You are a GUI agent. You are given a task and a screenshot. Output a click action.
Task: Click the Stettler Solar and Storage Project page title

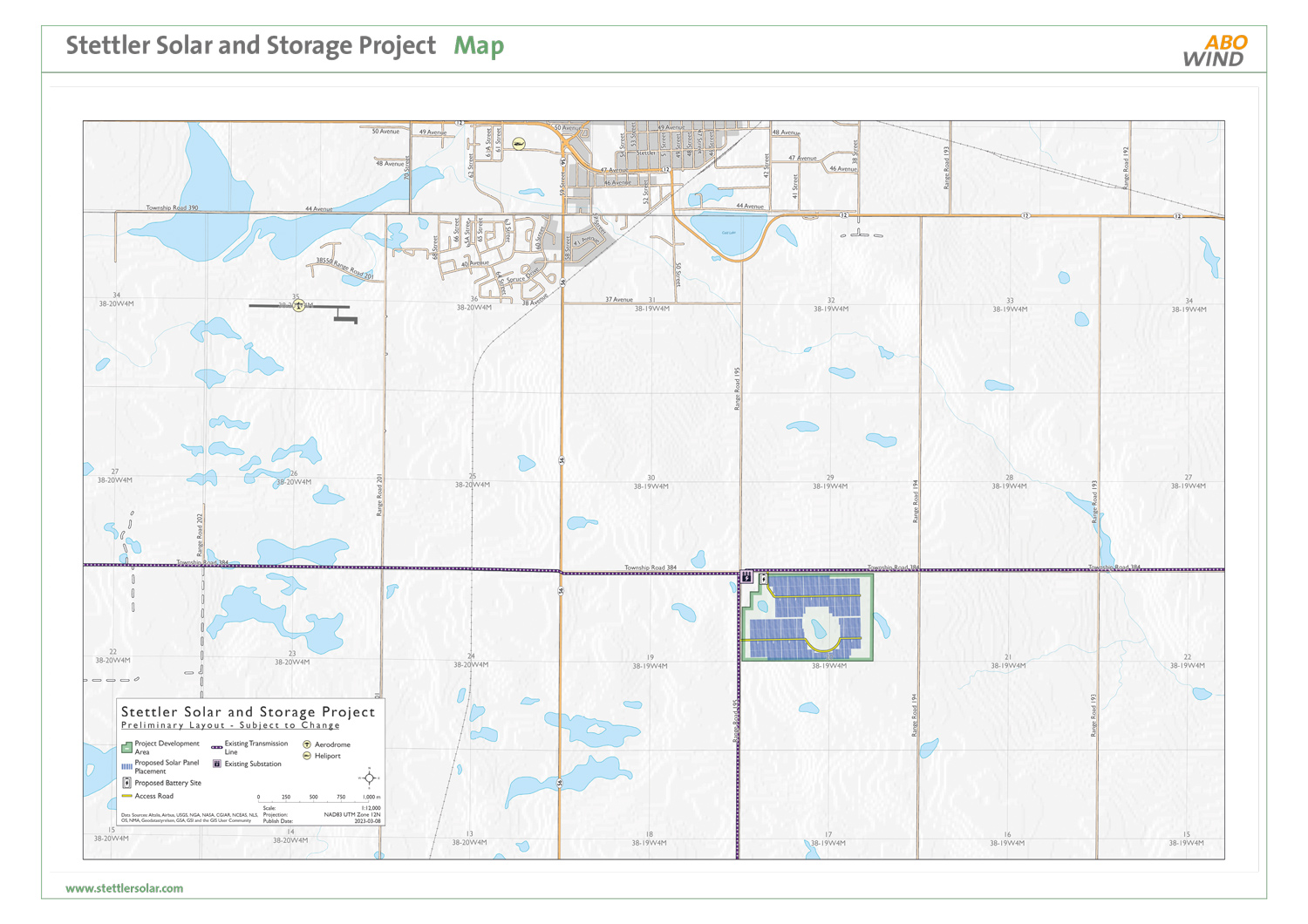pyautogui.click(x=251, y=45)
